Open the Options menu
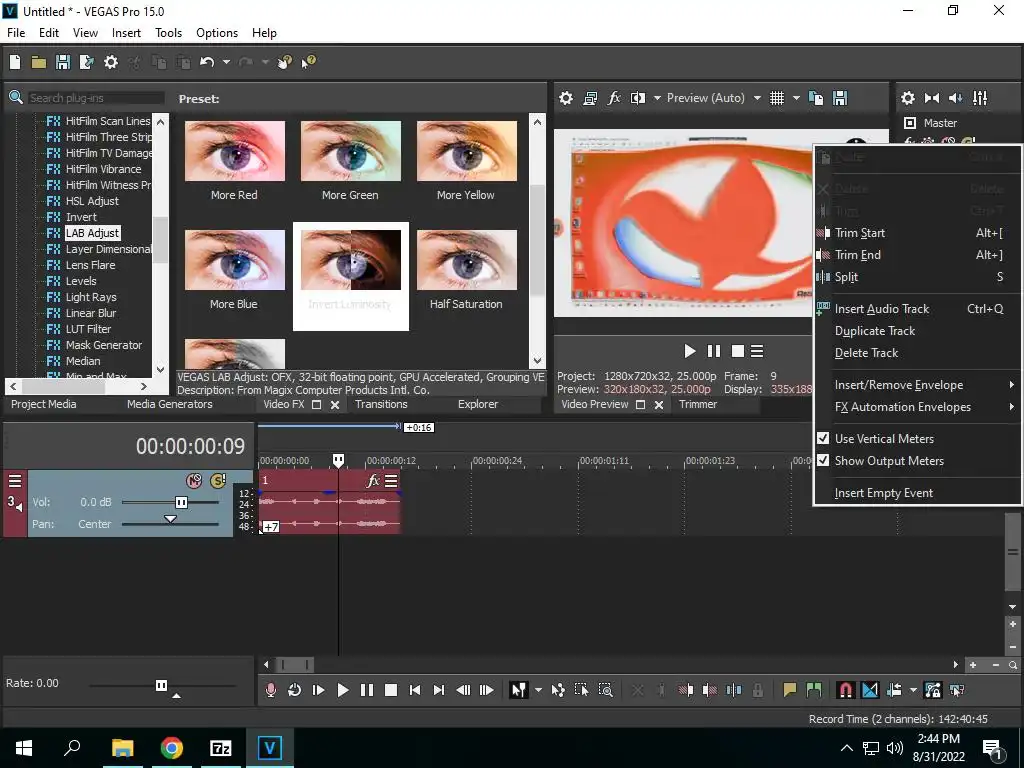The width and height of the screenshot is (1024, 768). click(x=217, y=33)
